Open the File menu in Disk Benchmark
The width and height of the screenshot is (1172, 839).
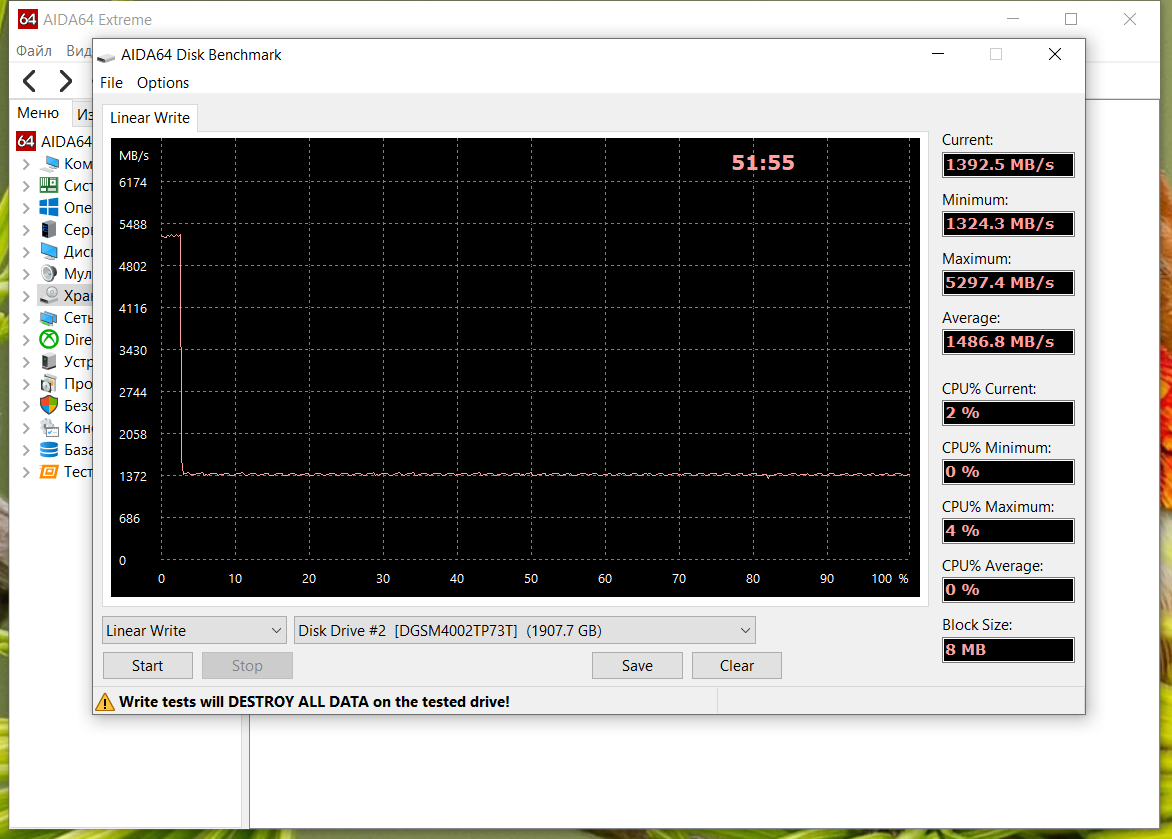[x=111, y=82]
